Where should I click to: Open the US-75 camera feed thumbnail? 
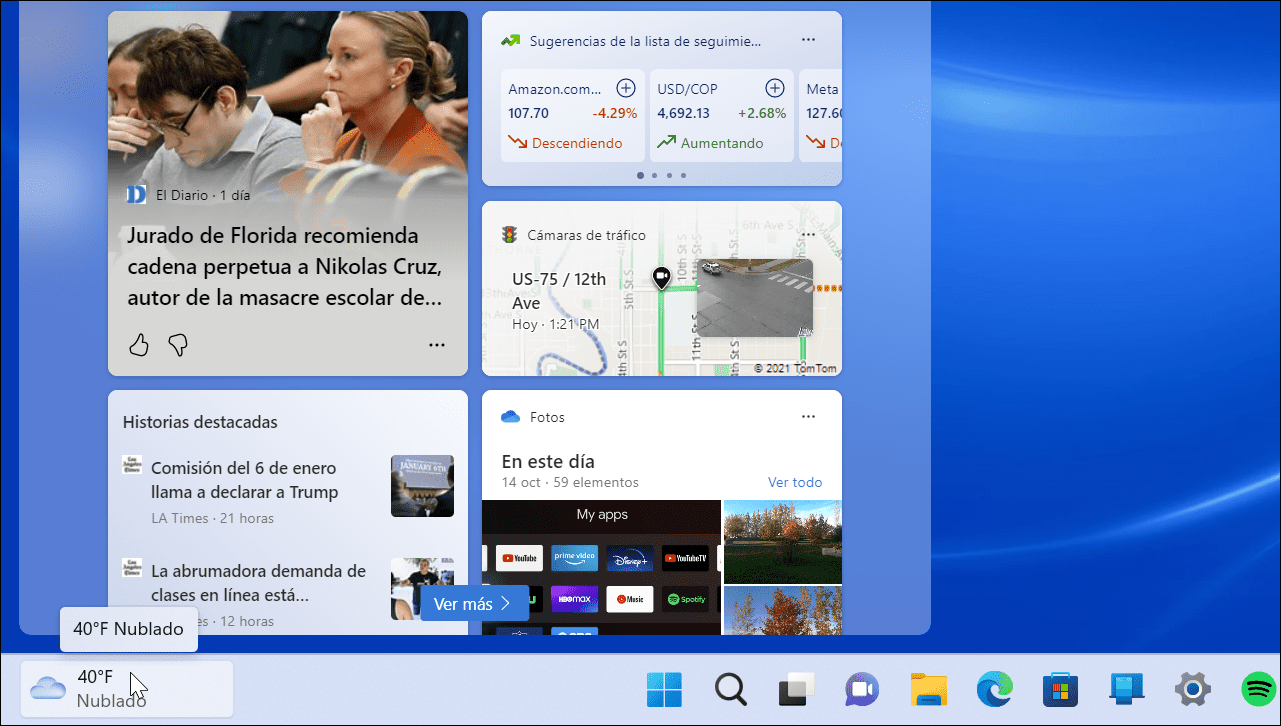coord(755,297)
